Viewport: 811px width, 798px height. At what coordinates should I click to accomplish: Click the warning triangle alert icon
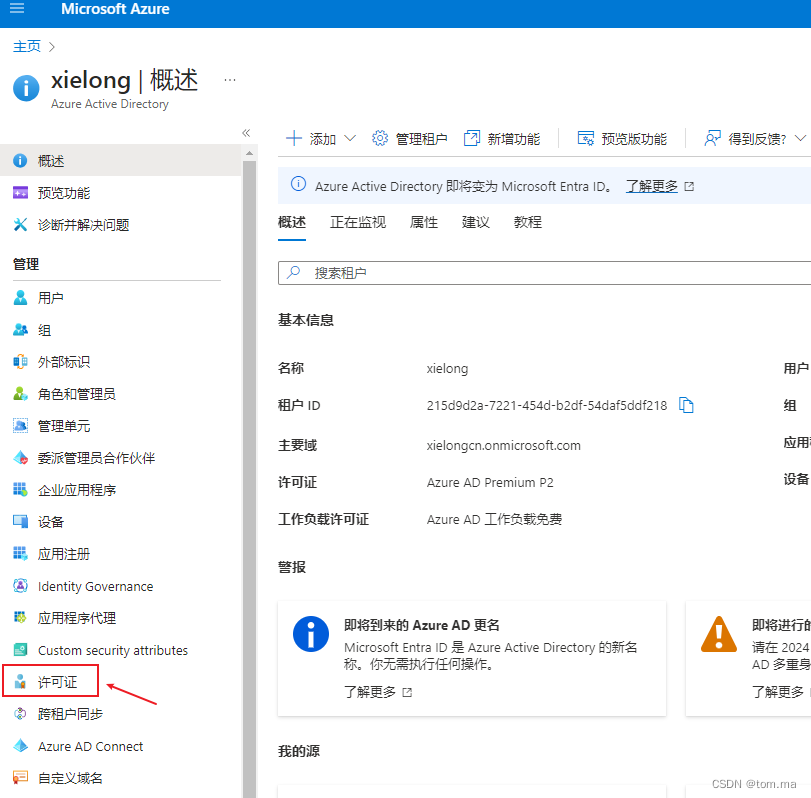click(x=718, y=634)
